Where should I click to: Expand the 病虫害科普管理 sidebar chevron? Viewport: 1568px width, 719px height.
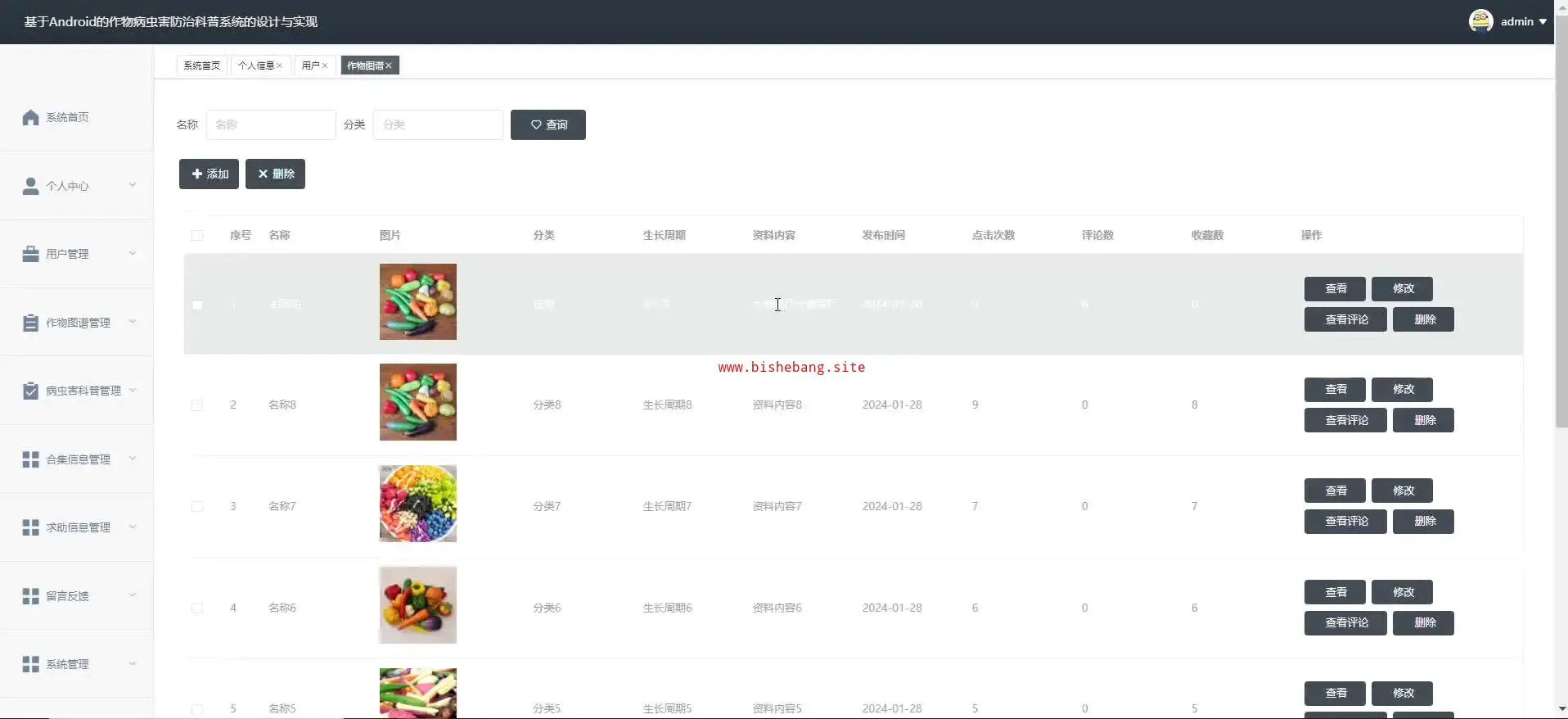click(133, 390)
